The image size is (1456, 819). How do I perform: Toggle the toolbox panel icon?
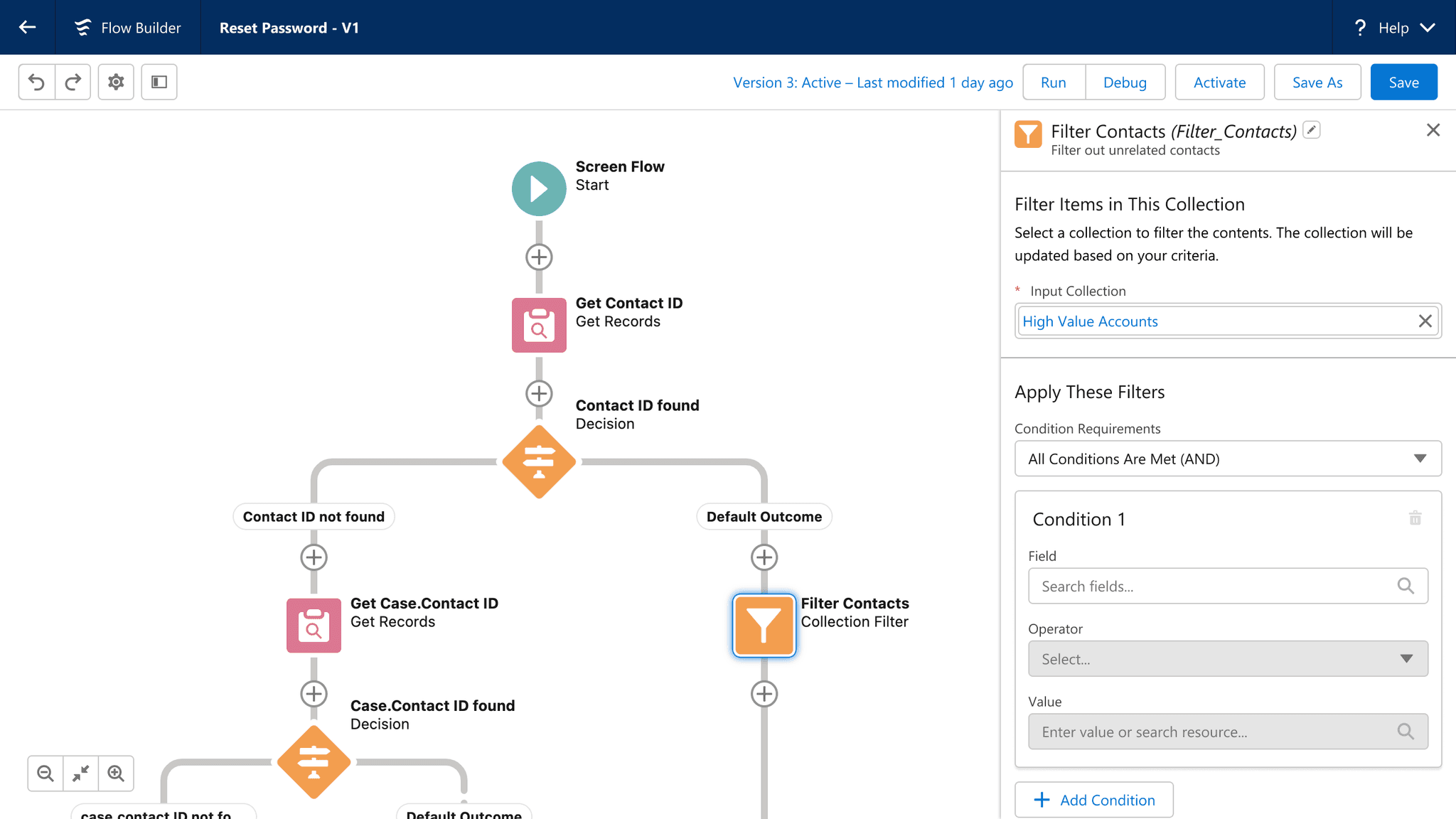point(159,82)
